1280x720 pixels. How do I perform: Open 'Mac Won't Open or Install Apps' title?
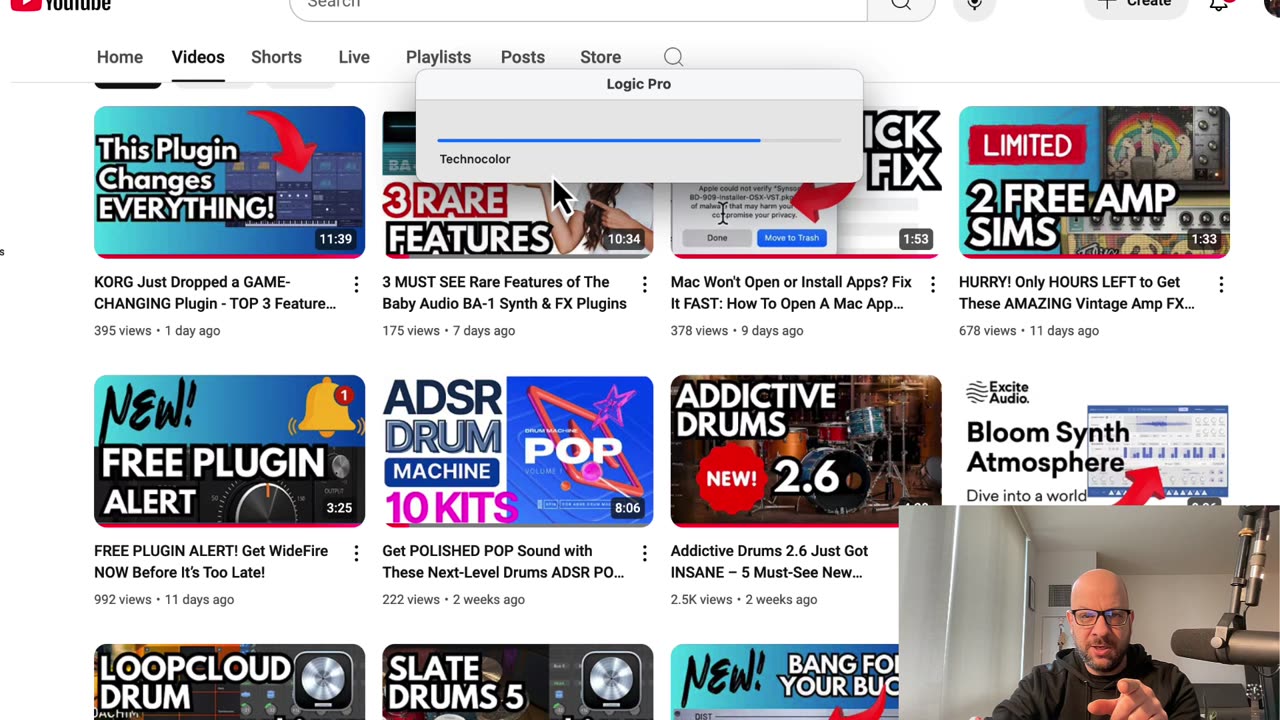point(791,293)
